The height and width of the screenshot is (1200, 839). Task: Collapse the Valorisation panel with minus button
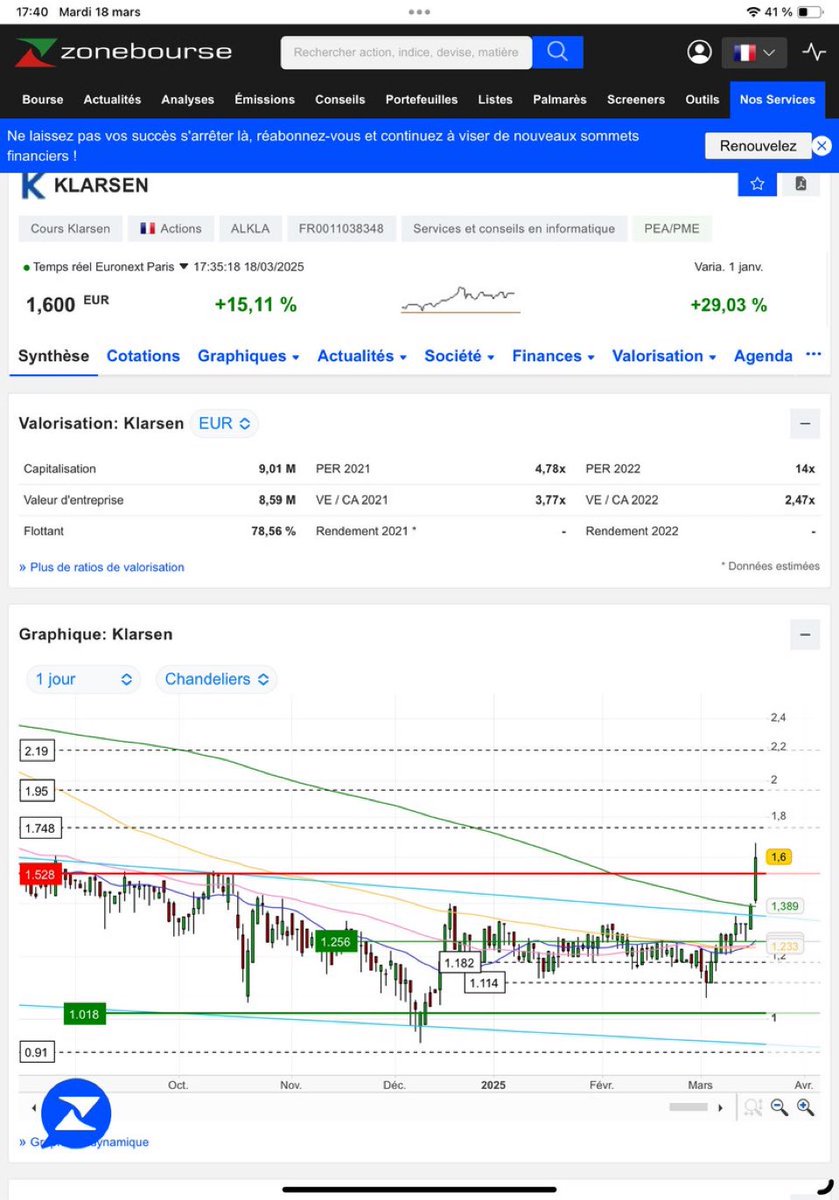point(804,423)
